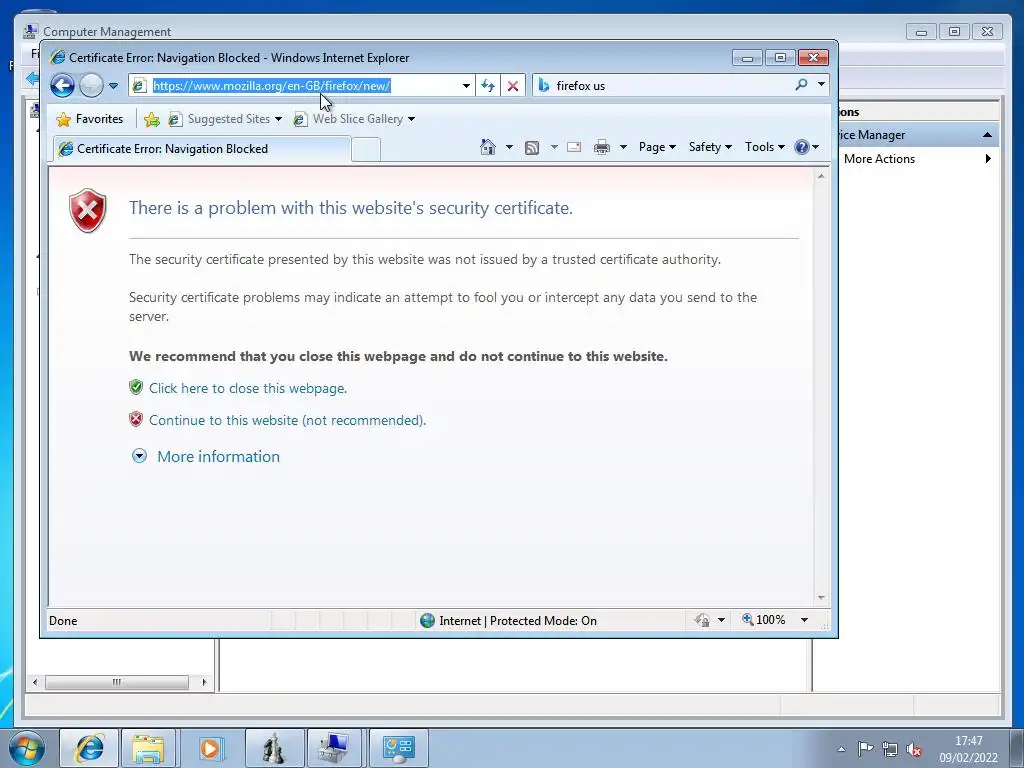Click Internet Explorer taskbar icon

pyautogui.click(x=89, y=748)
